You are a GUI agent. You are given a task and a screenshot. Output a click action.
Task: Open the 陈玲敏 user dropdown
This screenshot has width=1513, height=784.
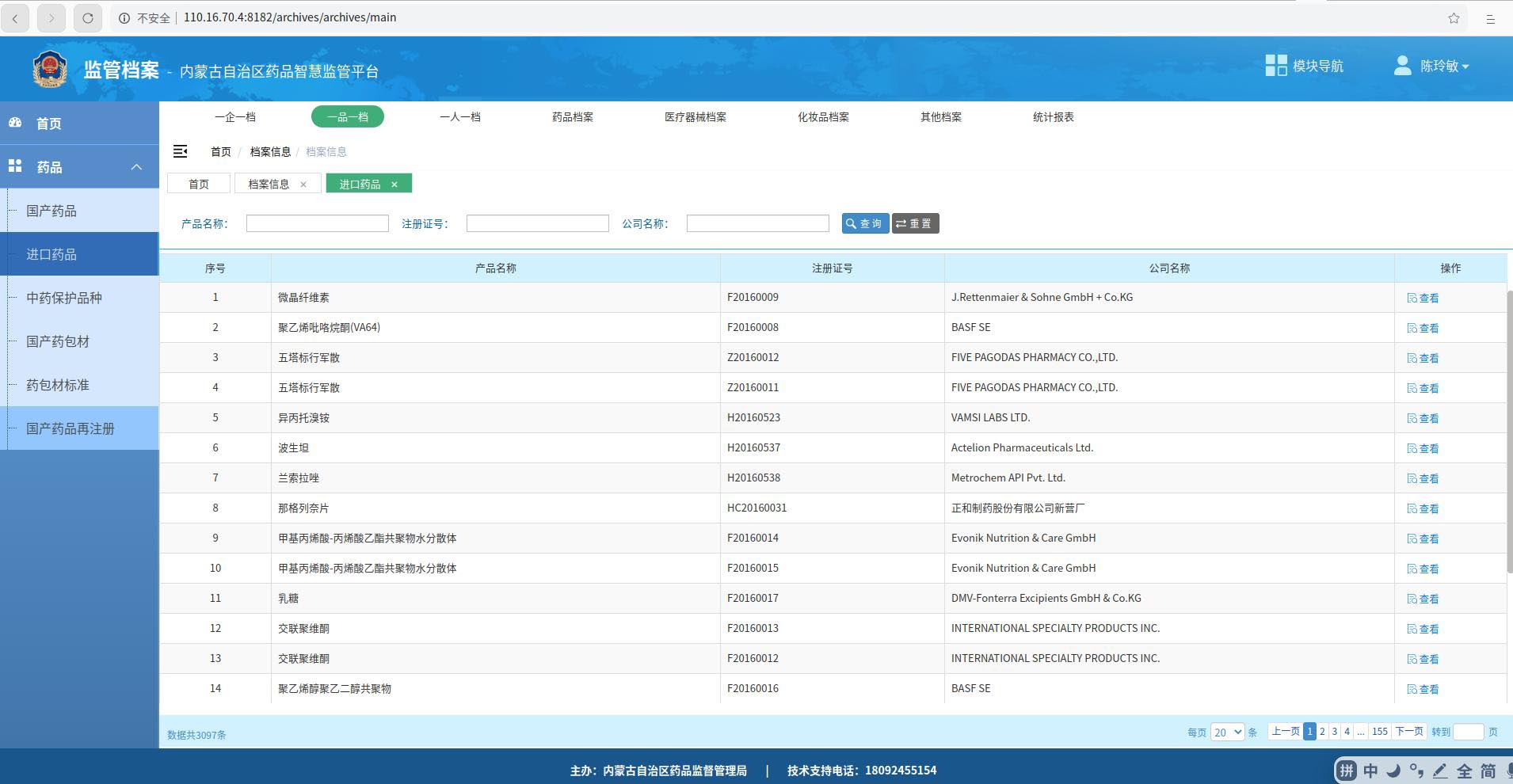(1432, 67)
